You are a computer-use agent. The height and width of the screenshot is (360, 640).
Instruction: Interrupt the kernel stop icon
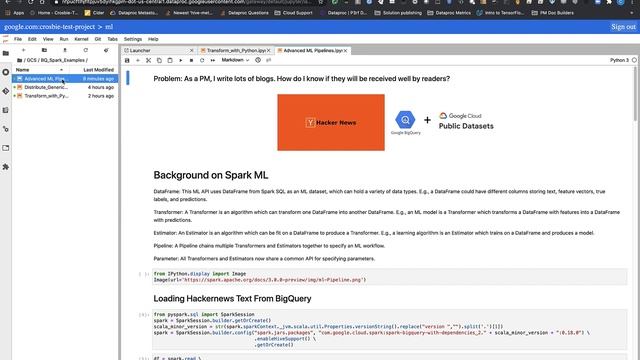coord(191,60)
